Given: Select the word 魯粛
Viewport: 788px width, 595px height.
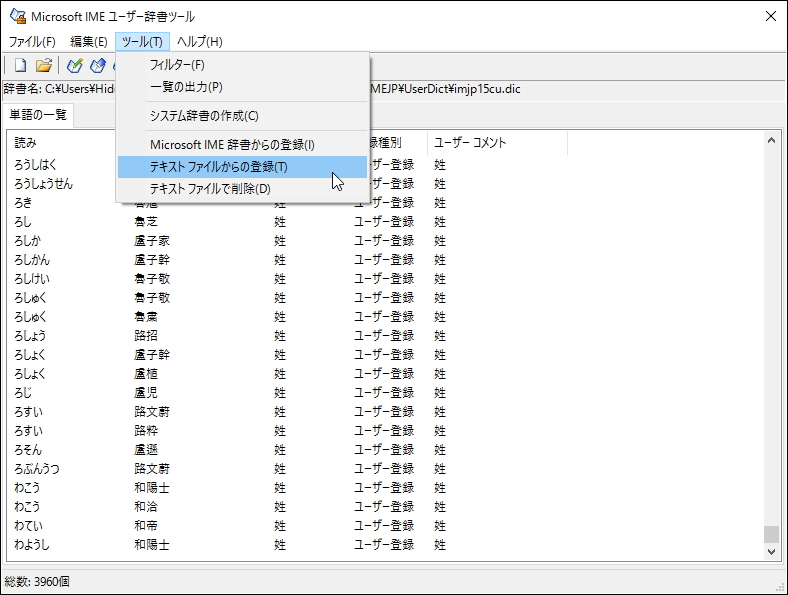Looking at the screenshot, I should [x=146, y=317].
